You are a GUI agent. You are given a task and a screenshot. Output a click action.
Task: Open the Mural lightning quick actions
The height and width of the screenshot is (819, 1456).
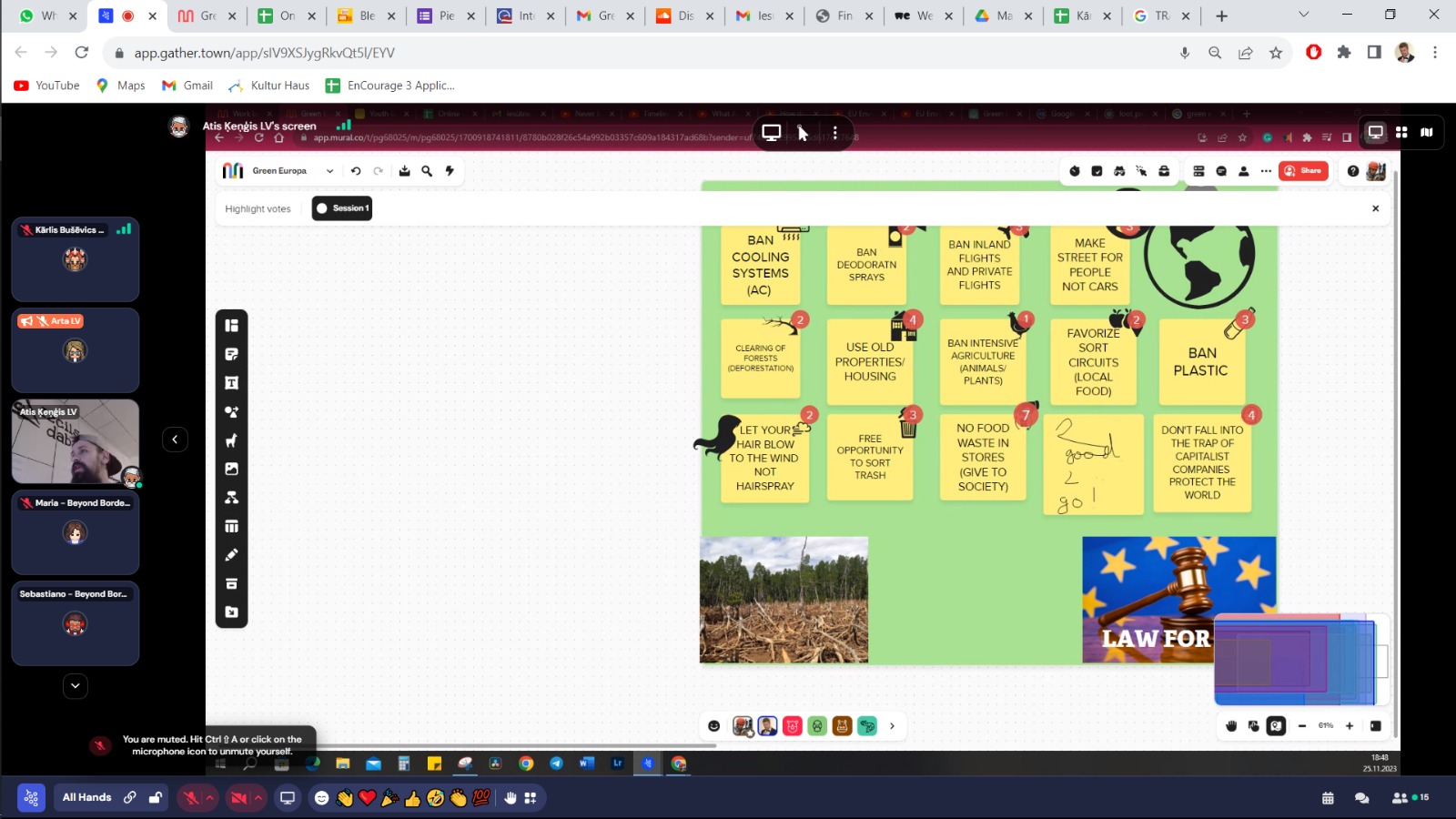click(450, 171)
